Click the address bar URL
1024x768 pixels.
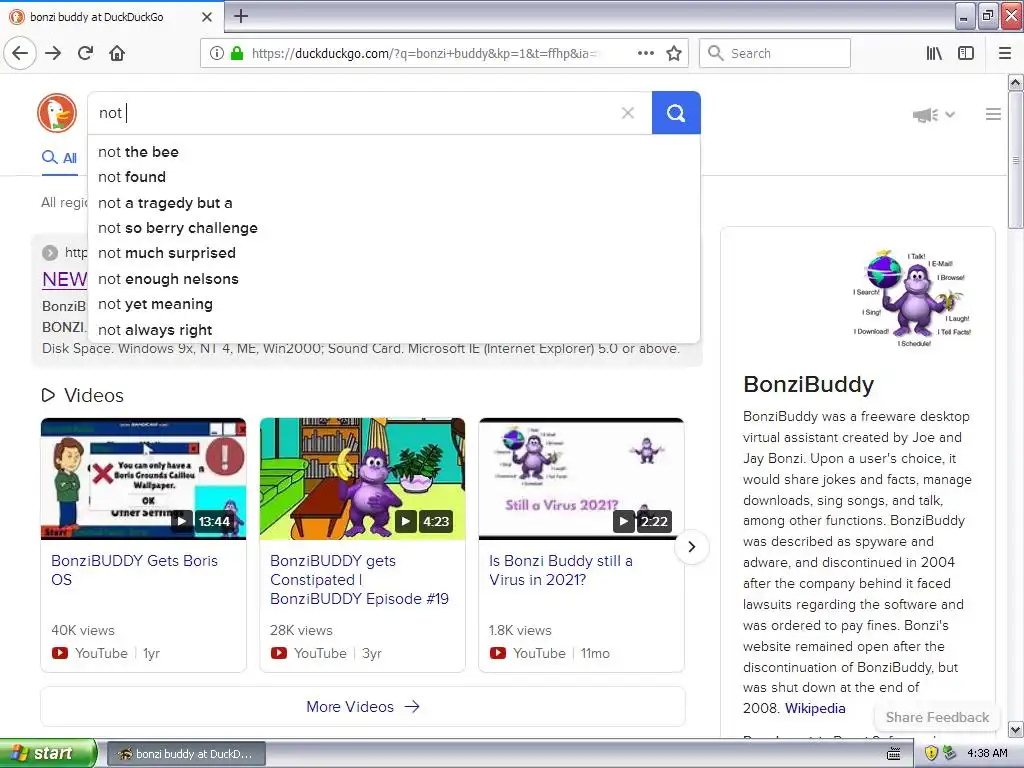[x=424, y=54]
